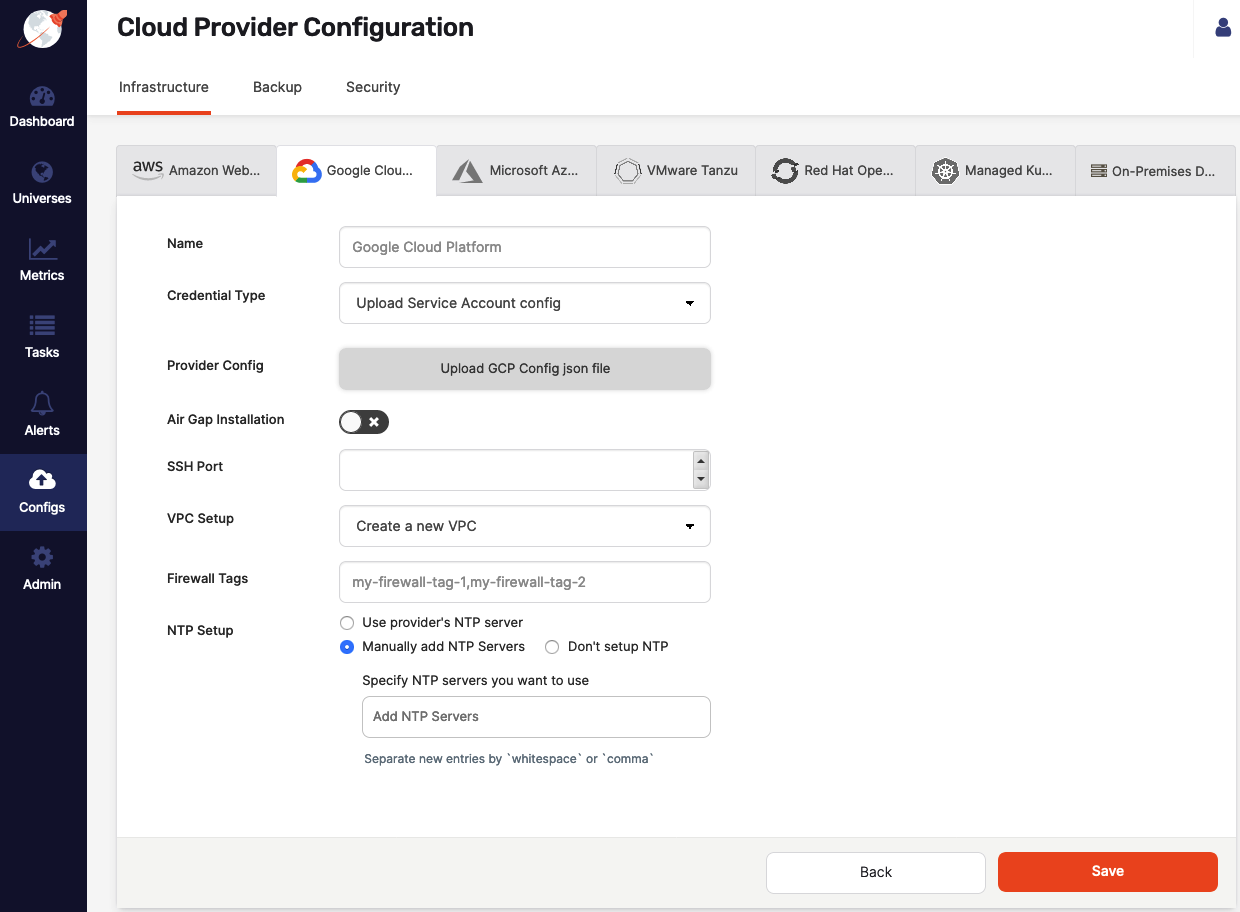This screenshot has height=912, width=1240.
Task: Click the Admin gear icon
Action: (42, 557)
